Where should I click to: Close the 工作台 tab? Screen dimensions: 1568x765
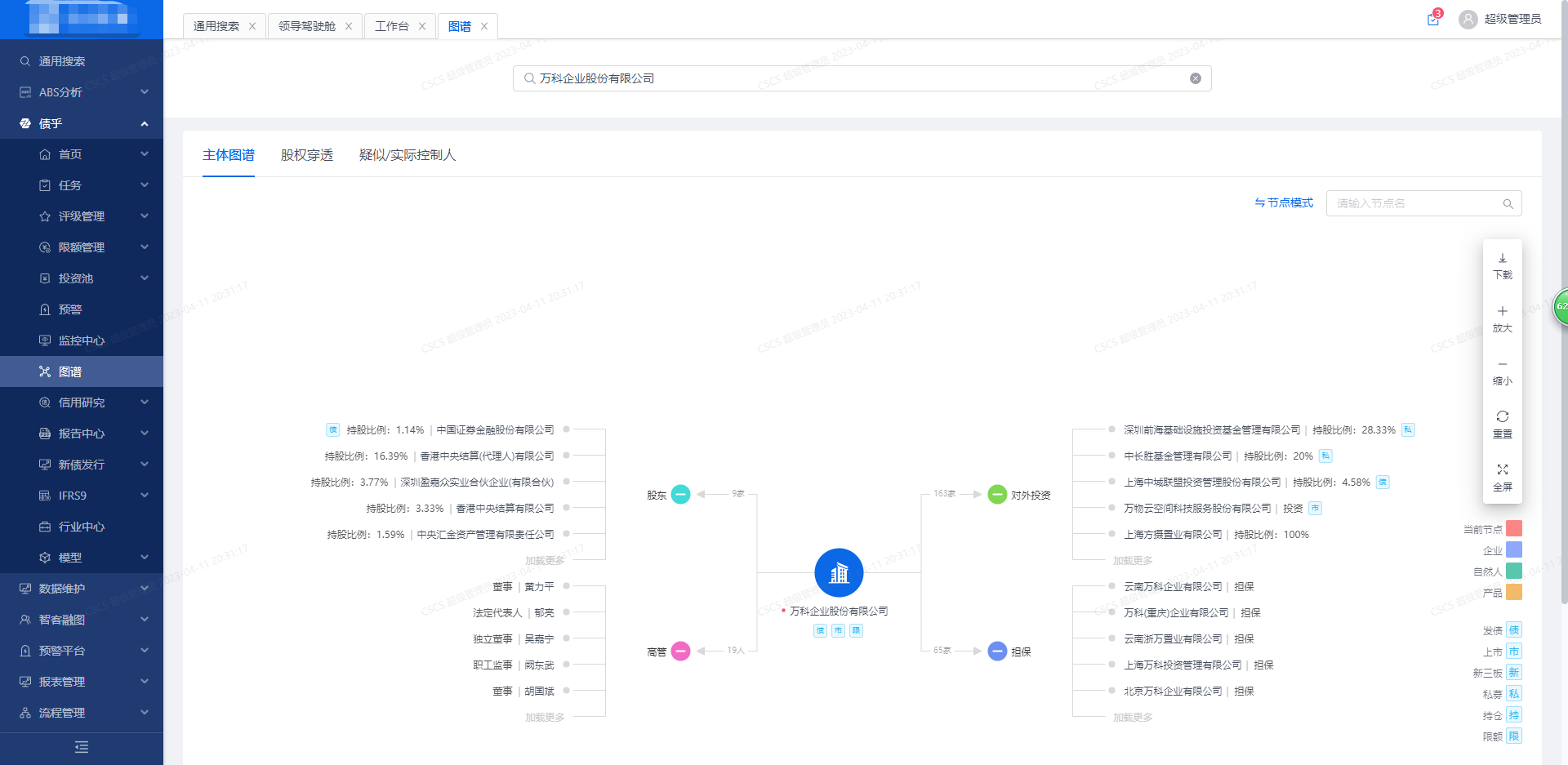[x=422, y=26]
